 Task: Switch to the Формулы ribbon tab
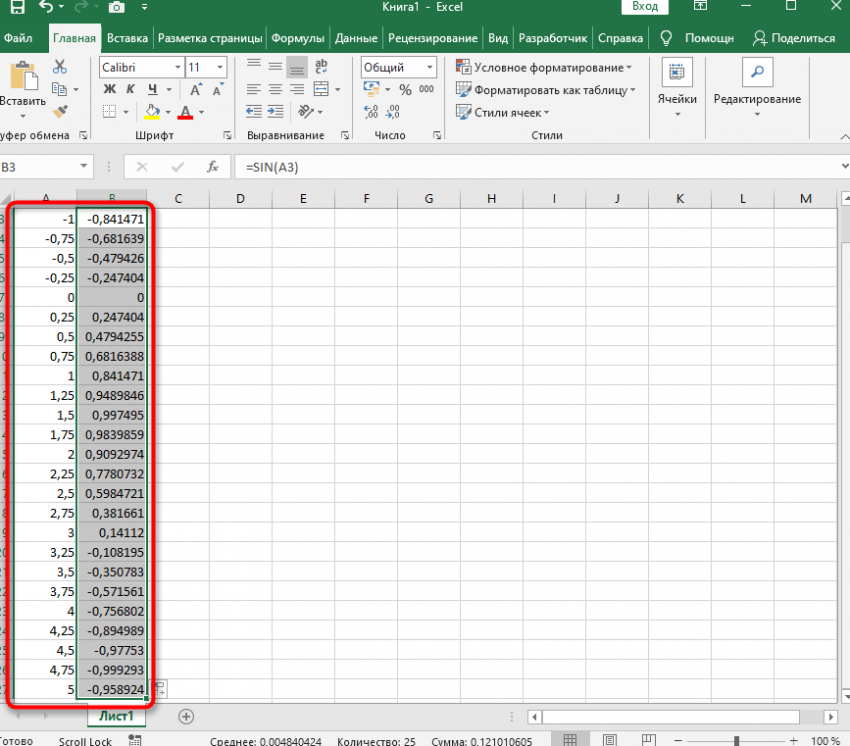click(298, 38)
